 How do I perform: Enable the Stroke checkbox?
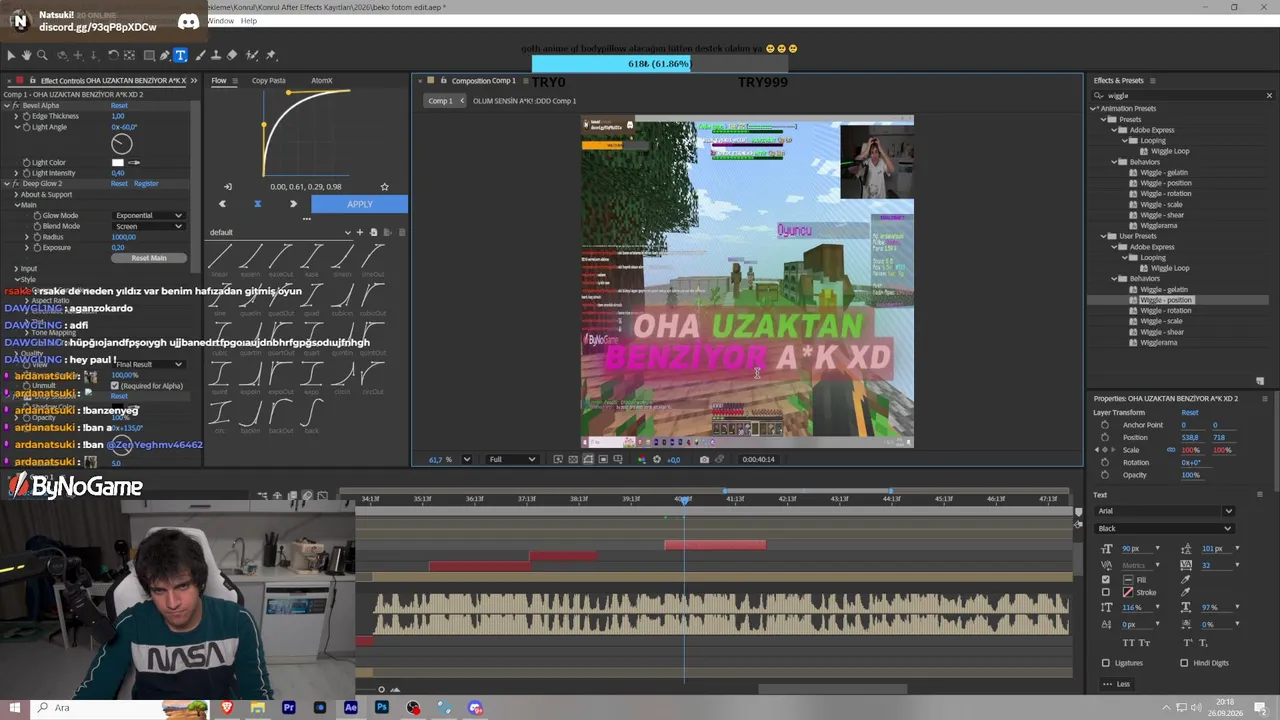1105,592
